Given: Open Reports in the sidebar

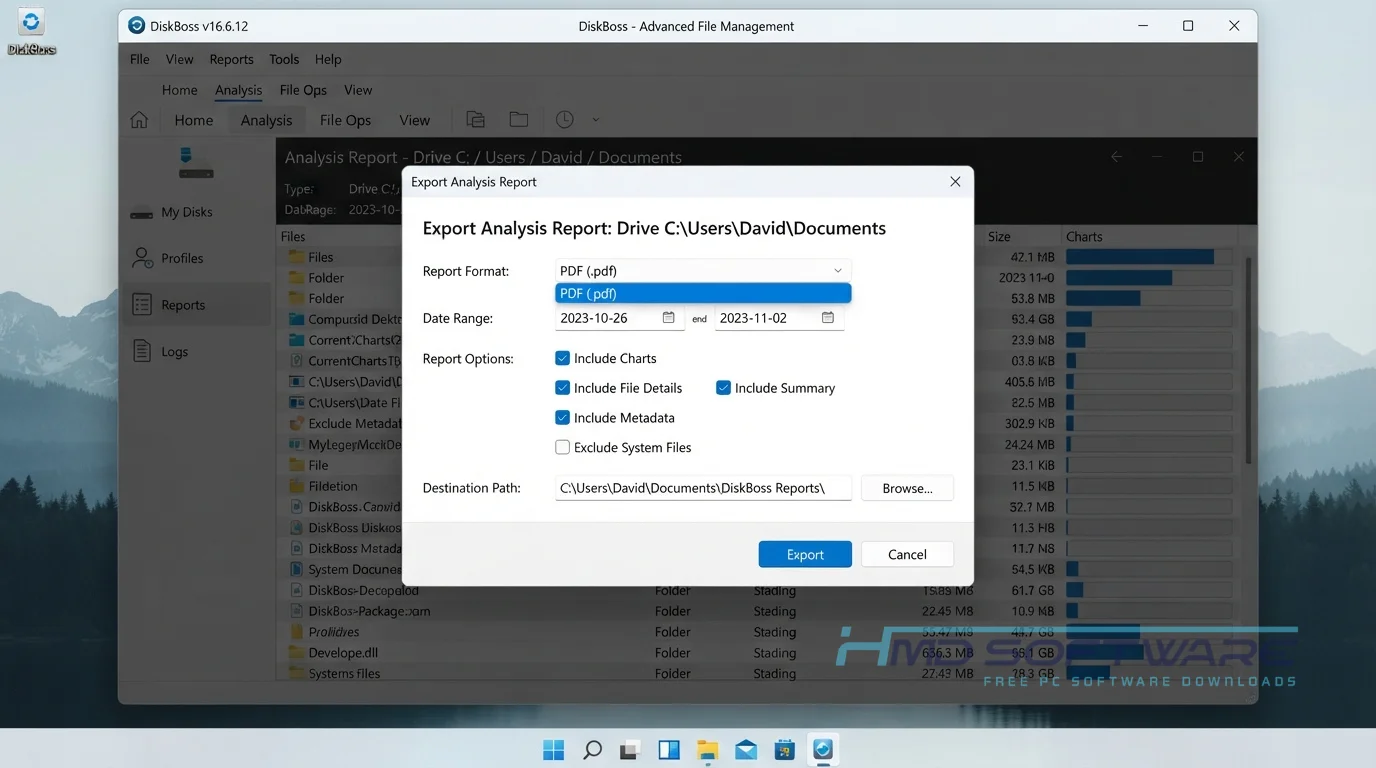Looking at the screenshot, I should point(197,305).
